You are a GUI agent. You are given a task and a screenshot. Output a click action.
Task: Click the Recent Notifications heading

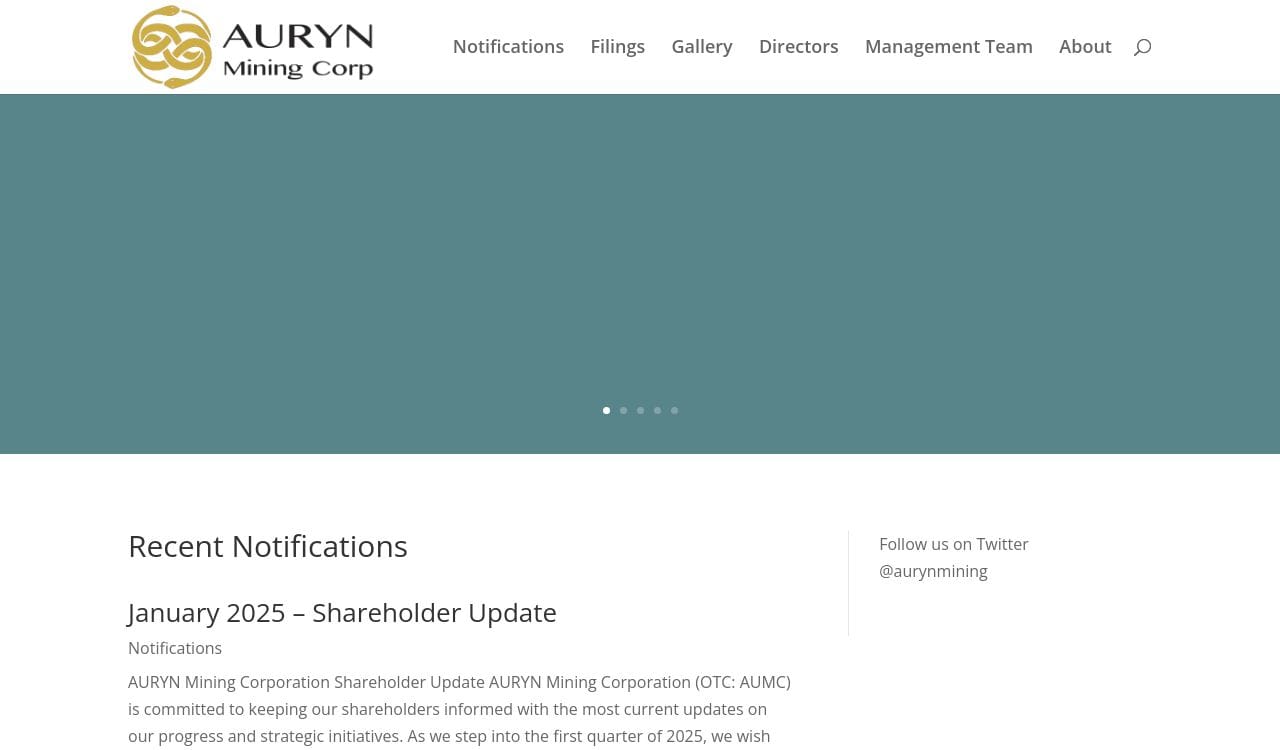pyautogui.click(x=268, y=546)
